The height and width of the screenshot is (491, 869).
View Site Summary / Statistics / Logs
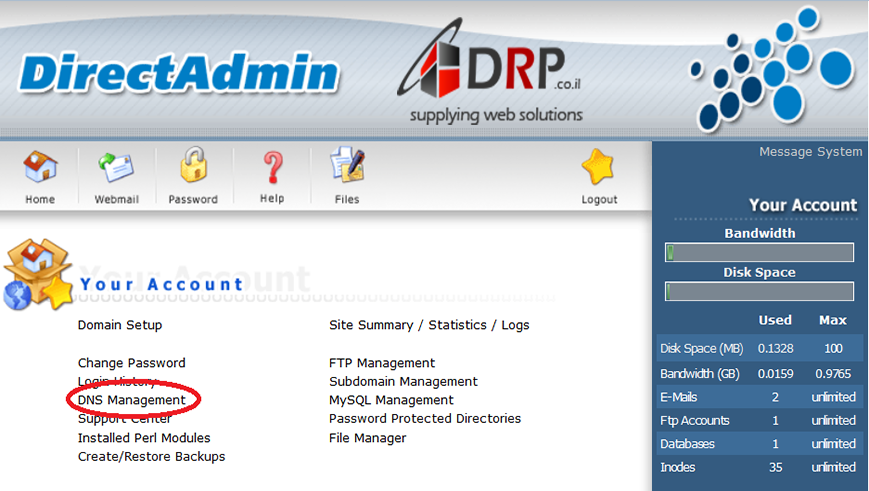point(429,325)
